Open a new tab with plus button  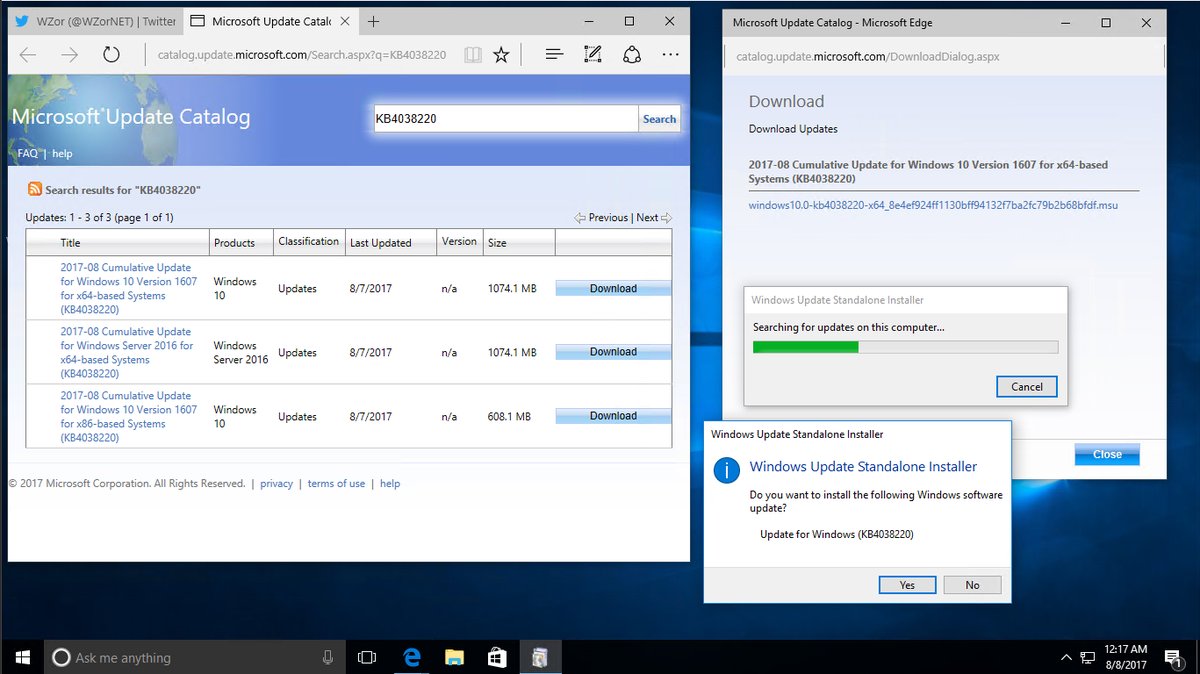[373, 21]
